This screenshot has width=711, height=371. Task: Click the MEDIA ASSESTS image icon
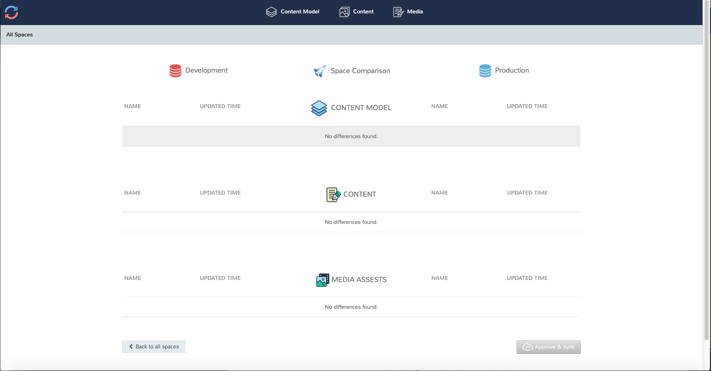click(322, 280)
